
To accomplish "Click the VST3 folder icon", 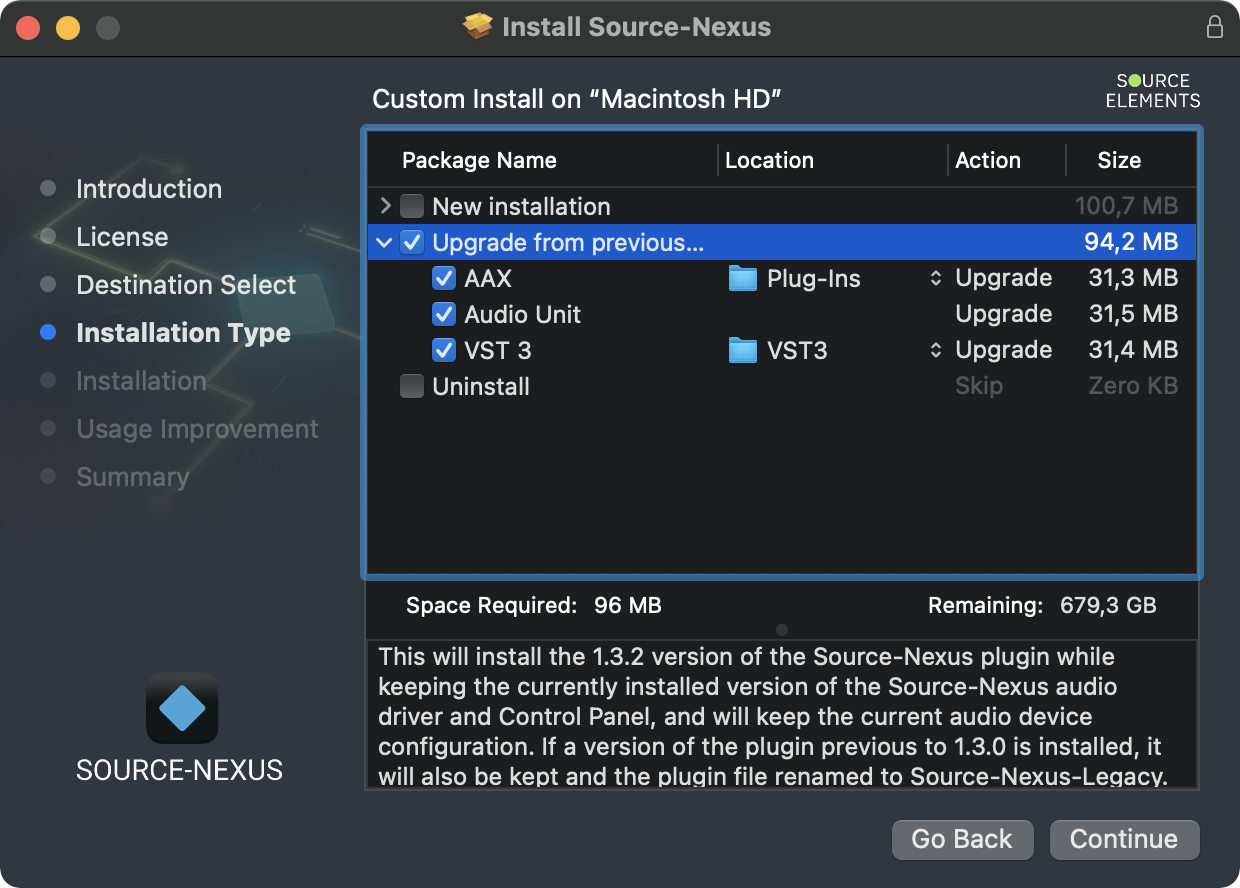I will pos(742,351).
